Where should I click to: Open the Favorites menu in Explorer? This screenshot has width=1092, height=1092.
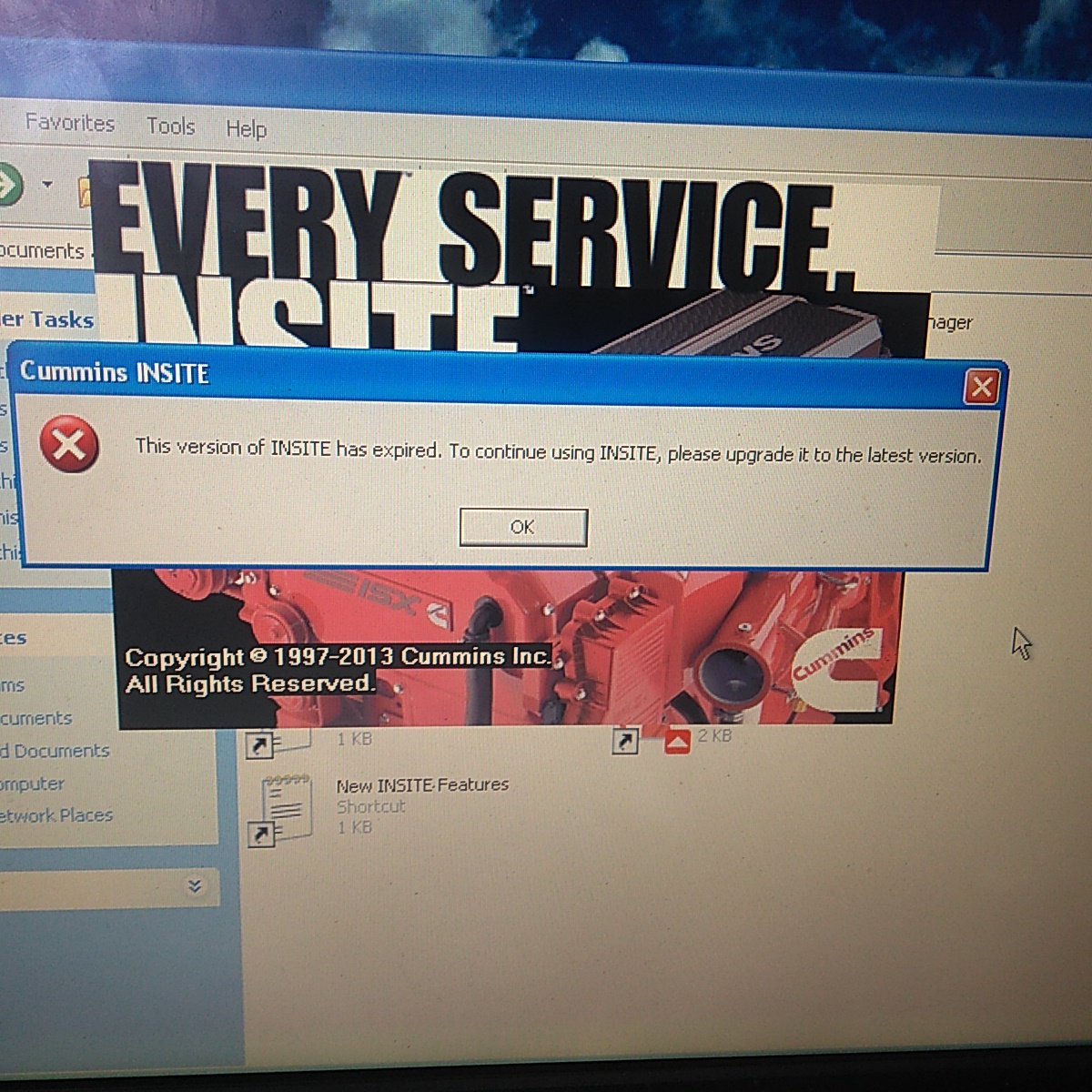pyautogui.click(x=70, y=123)
